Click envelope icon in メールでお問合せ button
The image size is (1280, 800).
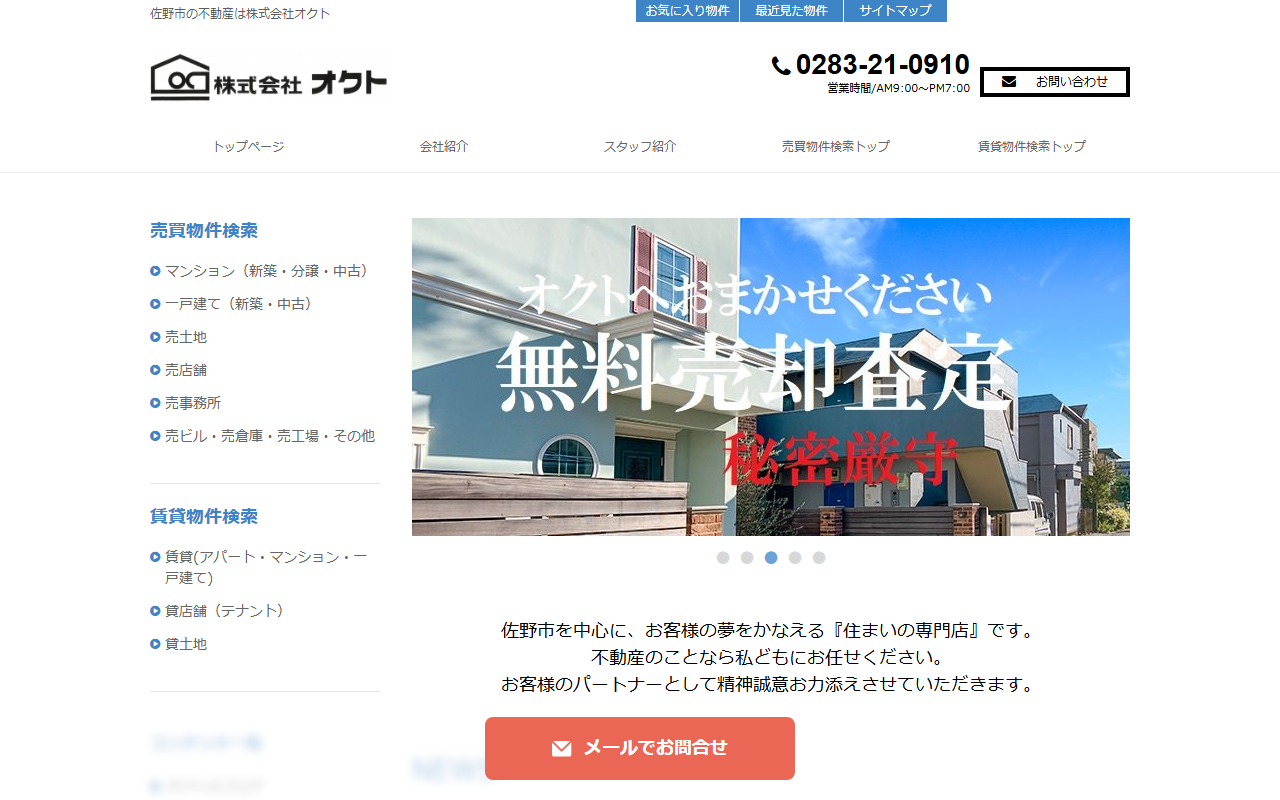pyautogui.click(x=562, y=748)
